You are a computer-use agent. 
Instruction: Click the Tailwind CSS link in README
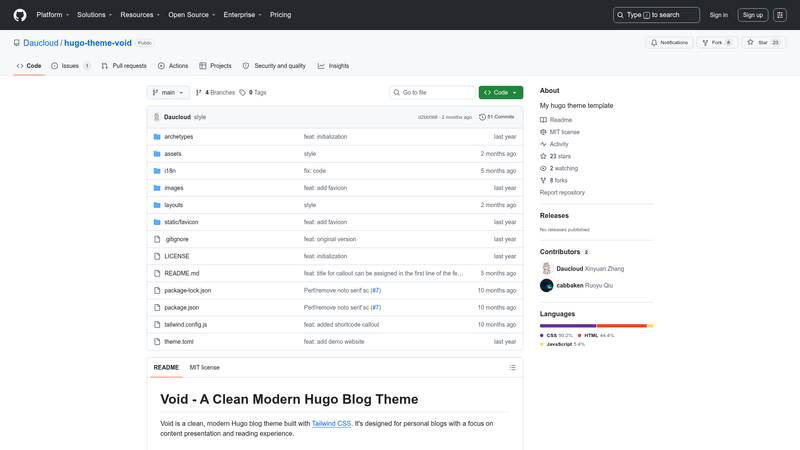pyautogui.click(x=331, y=423)
